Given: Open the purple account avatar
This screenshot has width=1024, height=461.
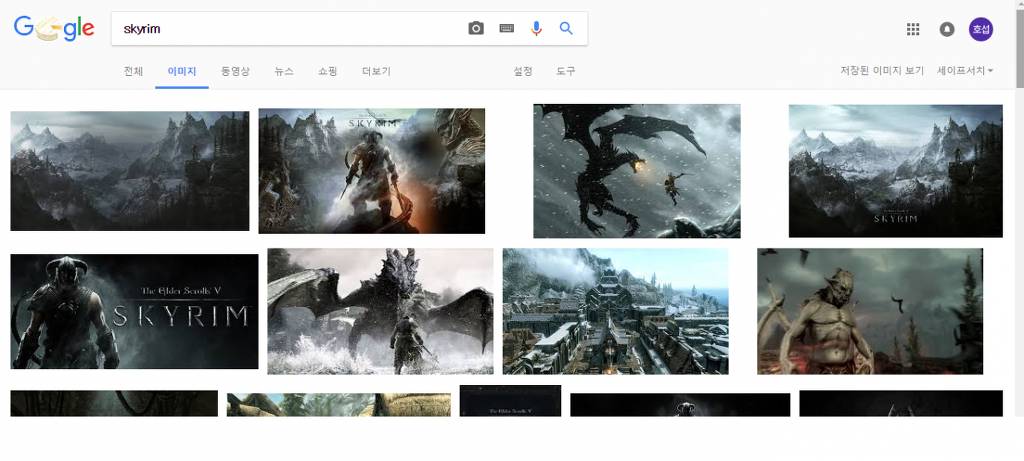Looking at the screenshot, I should (x=981, y=29).
